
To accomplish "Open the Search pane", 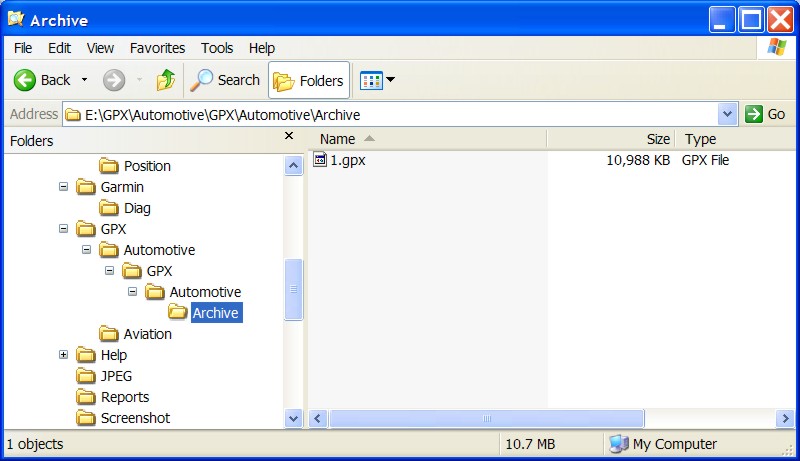I will click(x=225, y=80).
